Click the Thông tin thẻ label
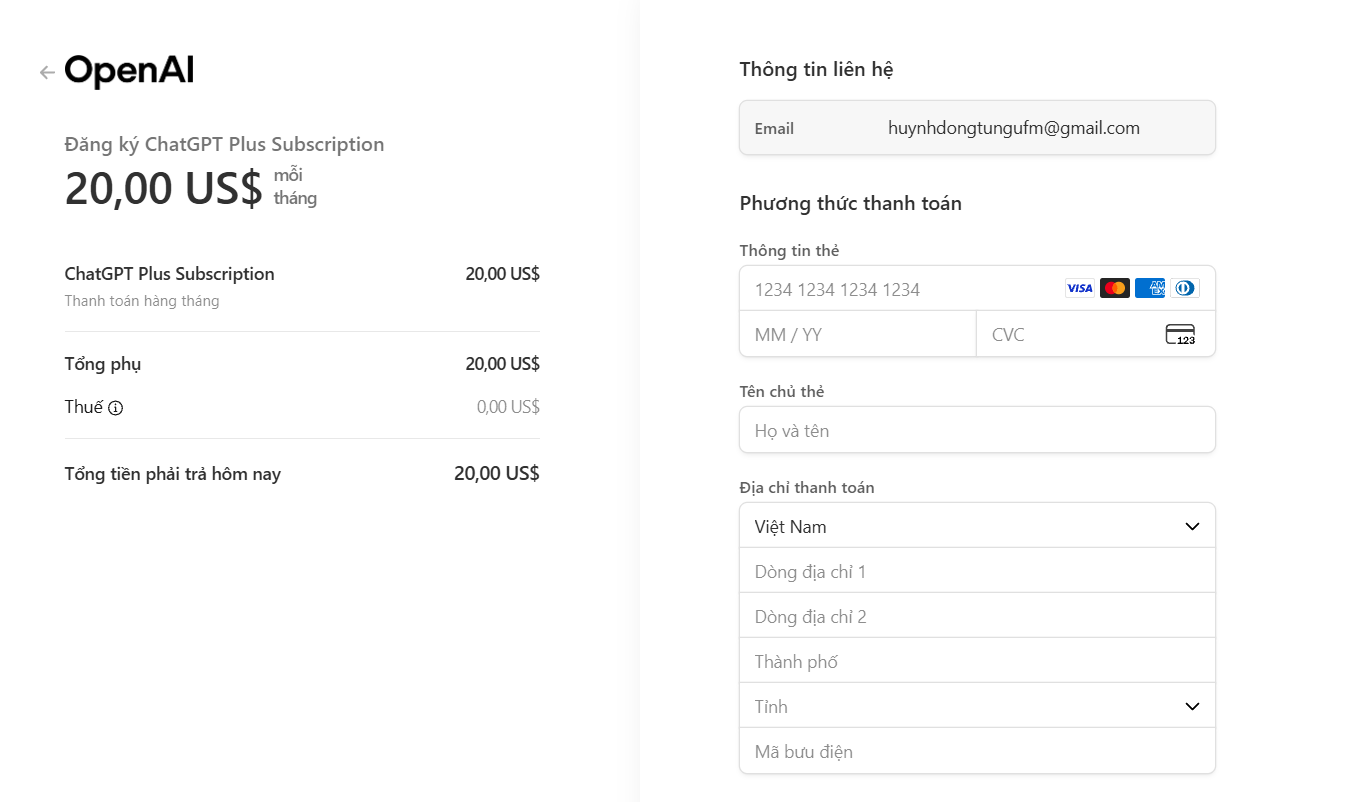This screenshot has width=1359, height=802. click(789, 250)
